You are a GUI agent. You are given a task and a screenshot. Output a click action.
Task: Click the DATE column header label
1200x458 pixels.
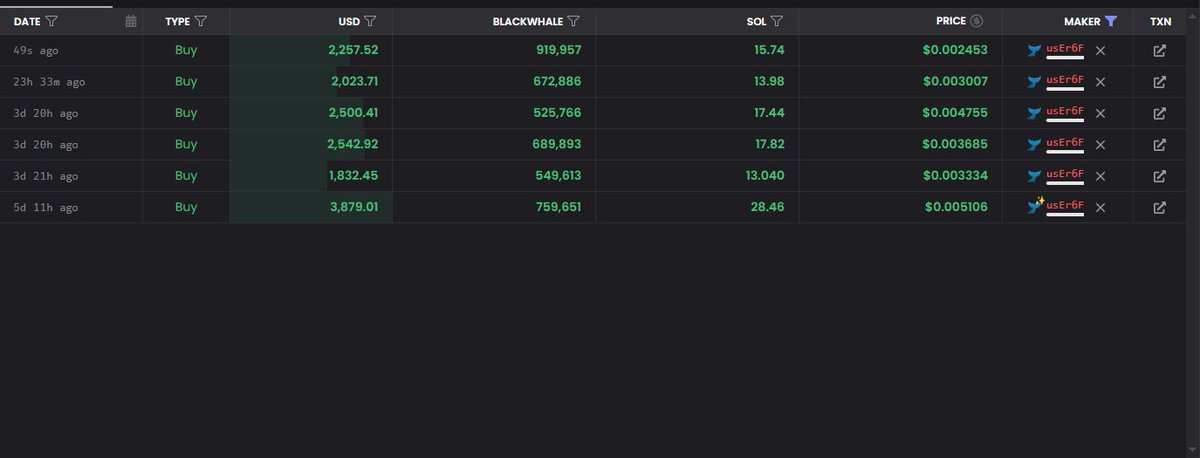tap(28, 21)
